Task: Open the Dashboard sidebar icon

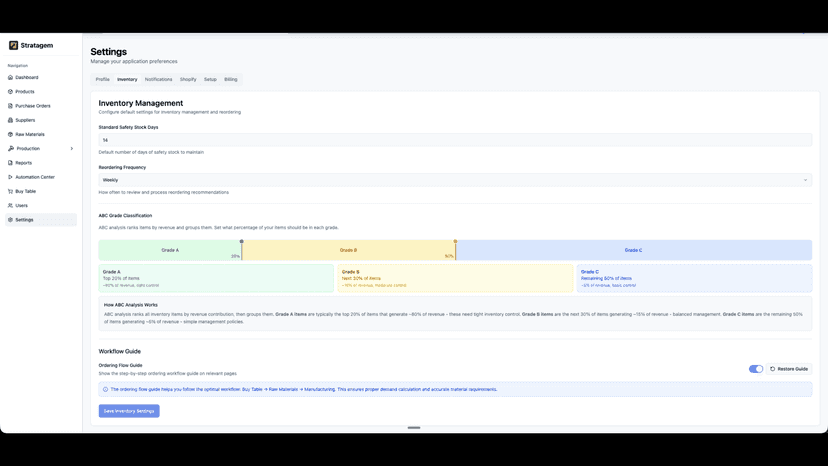Action: tap(11, 77)
